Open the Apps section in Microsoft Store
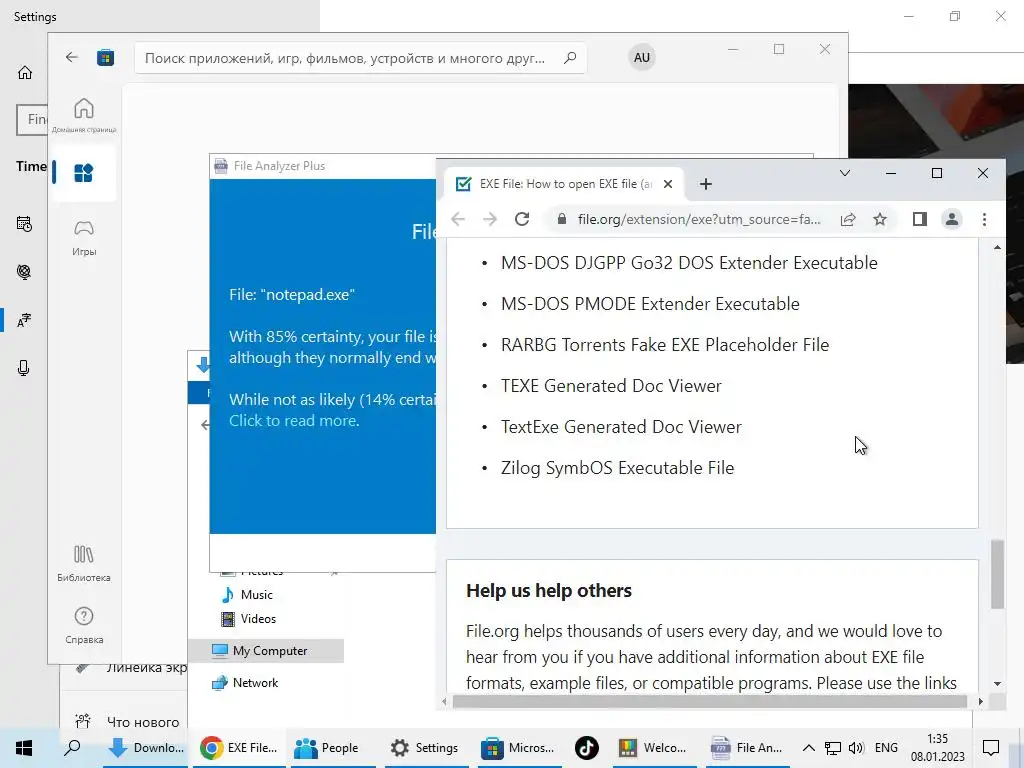 [x=84, y=173]
